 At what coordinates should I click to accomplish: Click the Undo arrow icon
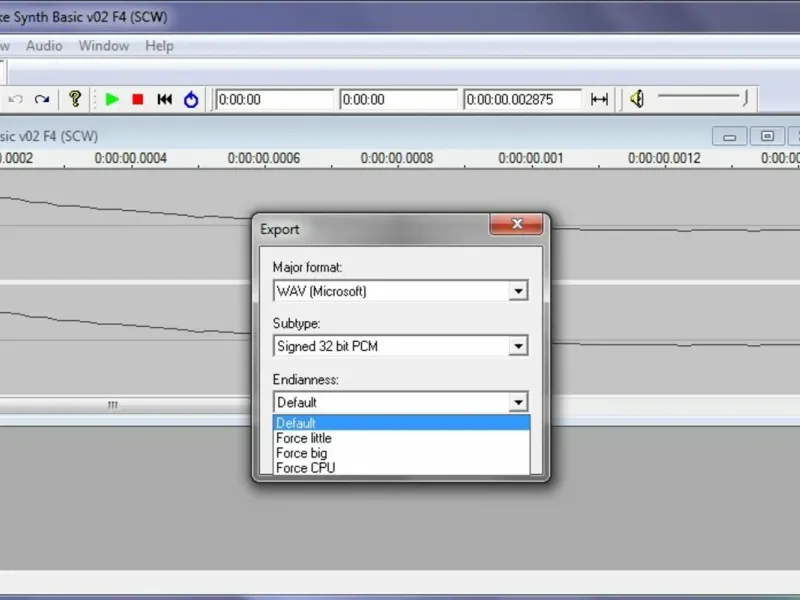coord(15,99)
